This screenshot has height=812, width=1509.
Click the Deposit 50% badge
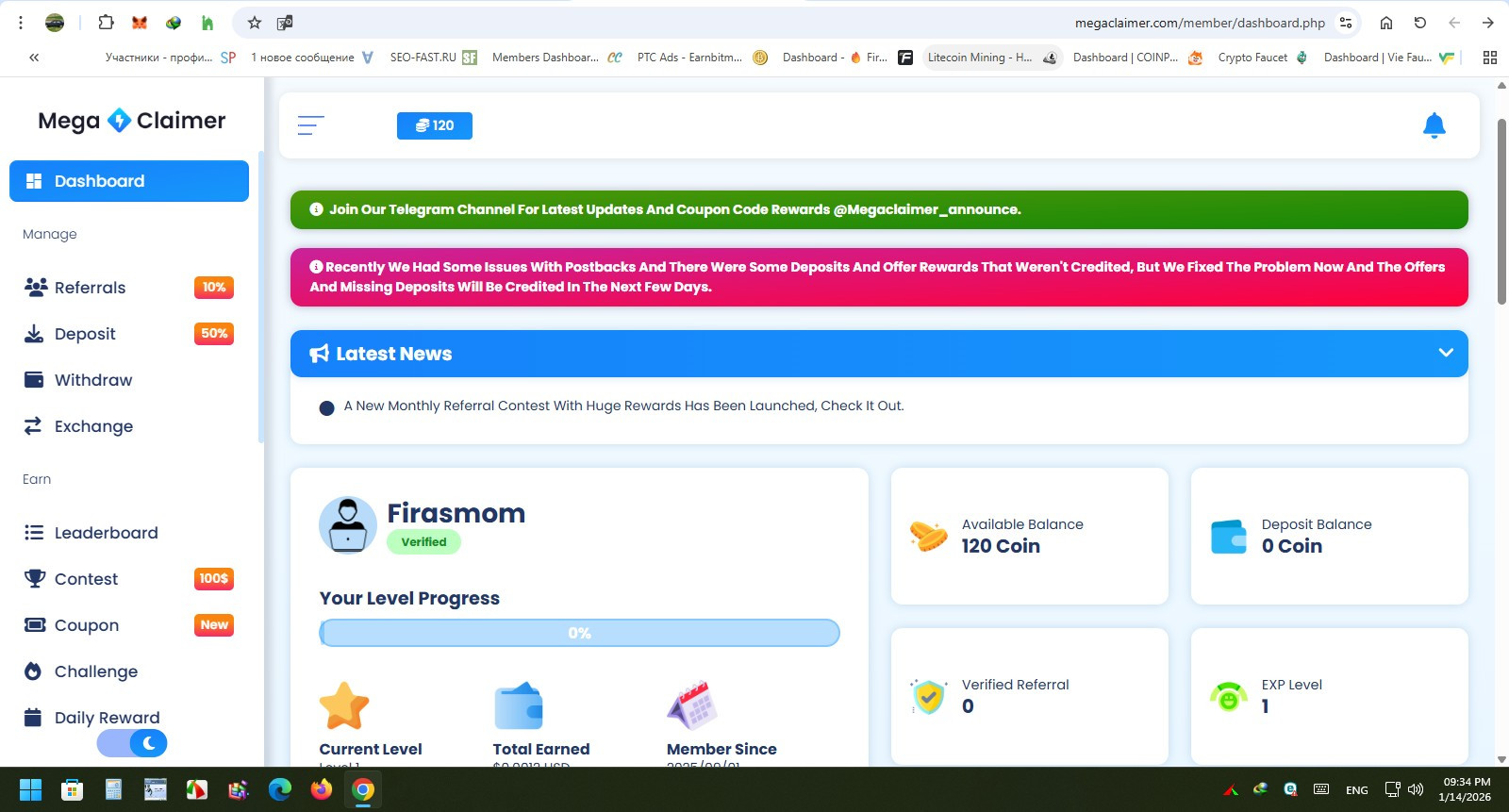tap(214, 334)
